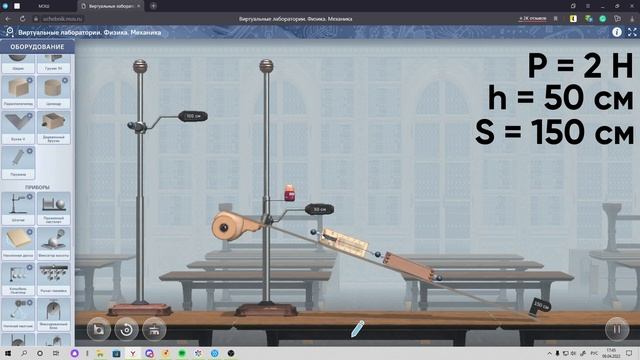Open the green circle browser extension

[602, 19]
